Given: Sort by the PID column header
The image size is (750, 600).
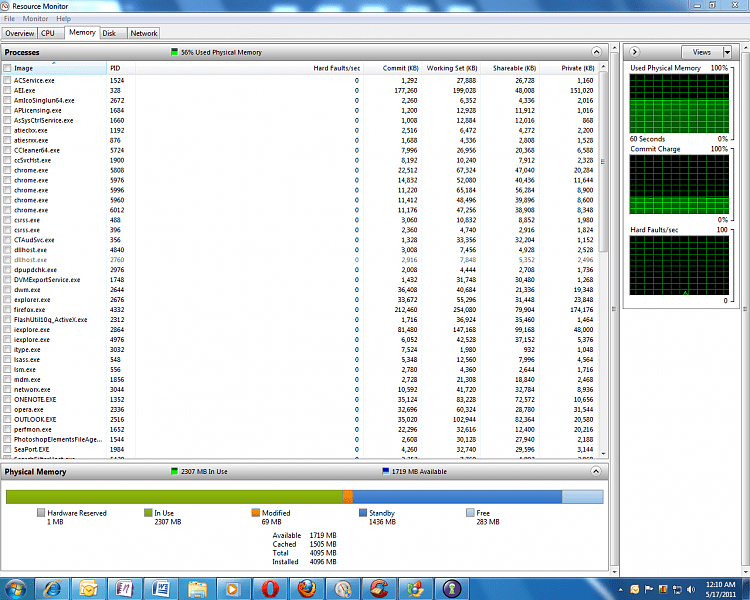Looking at the screenshot, I should click(121, 68).
